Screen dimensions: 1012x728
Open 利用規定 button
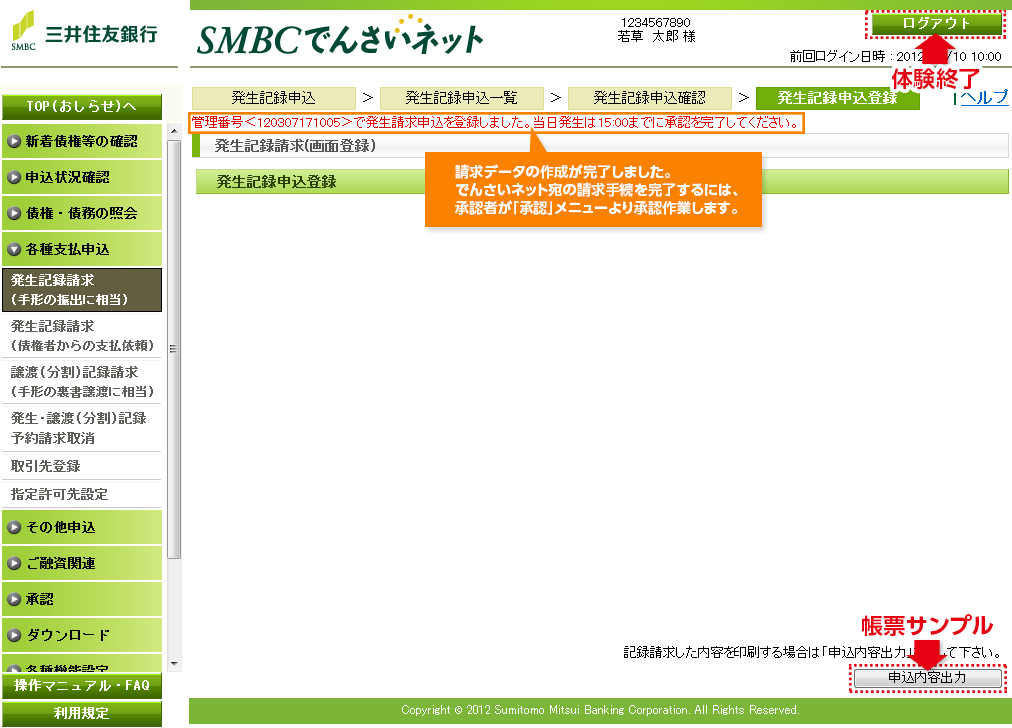point(82,714)
